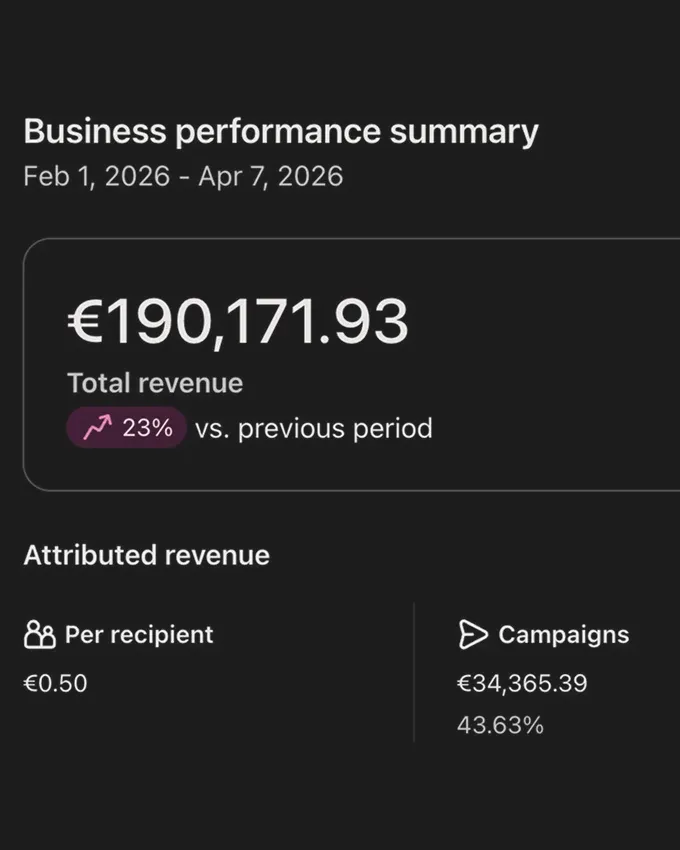Click the €0.50 per recipient value

(x=56, y=683)
